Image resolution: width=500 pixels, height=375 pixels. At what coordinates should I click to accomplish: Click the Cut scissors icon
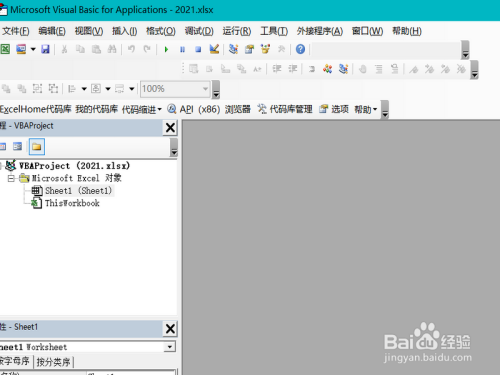click(64, 49)
